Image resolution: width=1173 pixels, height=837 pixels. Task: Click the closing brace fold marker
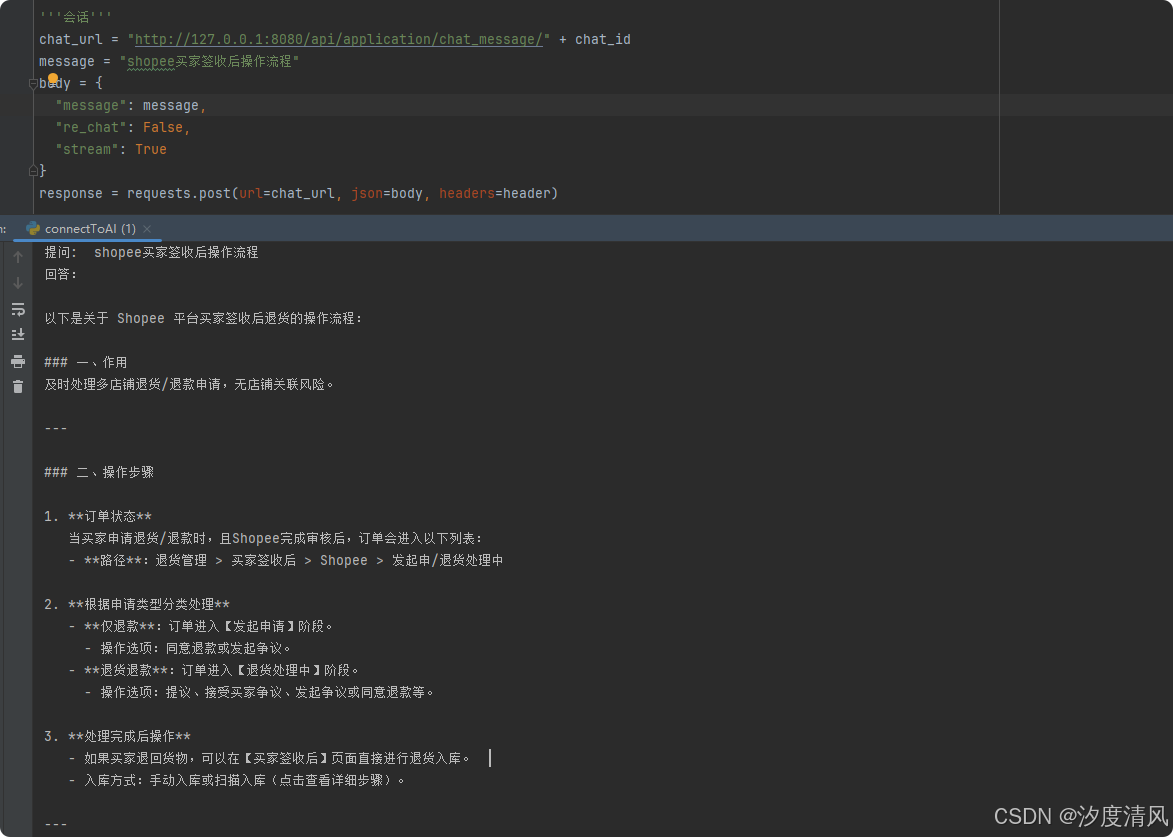pos(33,171)
